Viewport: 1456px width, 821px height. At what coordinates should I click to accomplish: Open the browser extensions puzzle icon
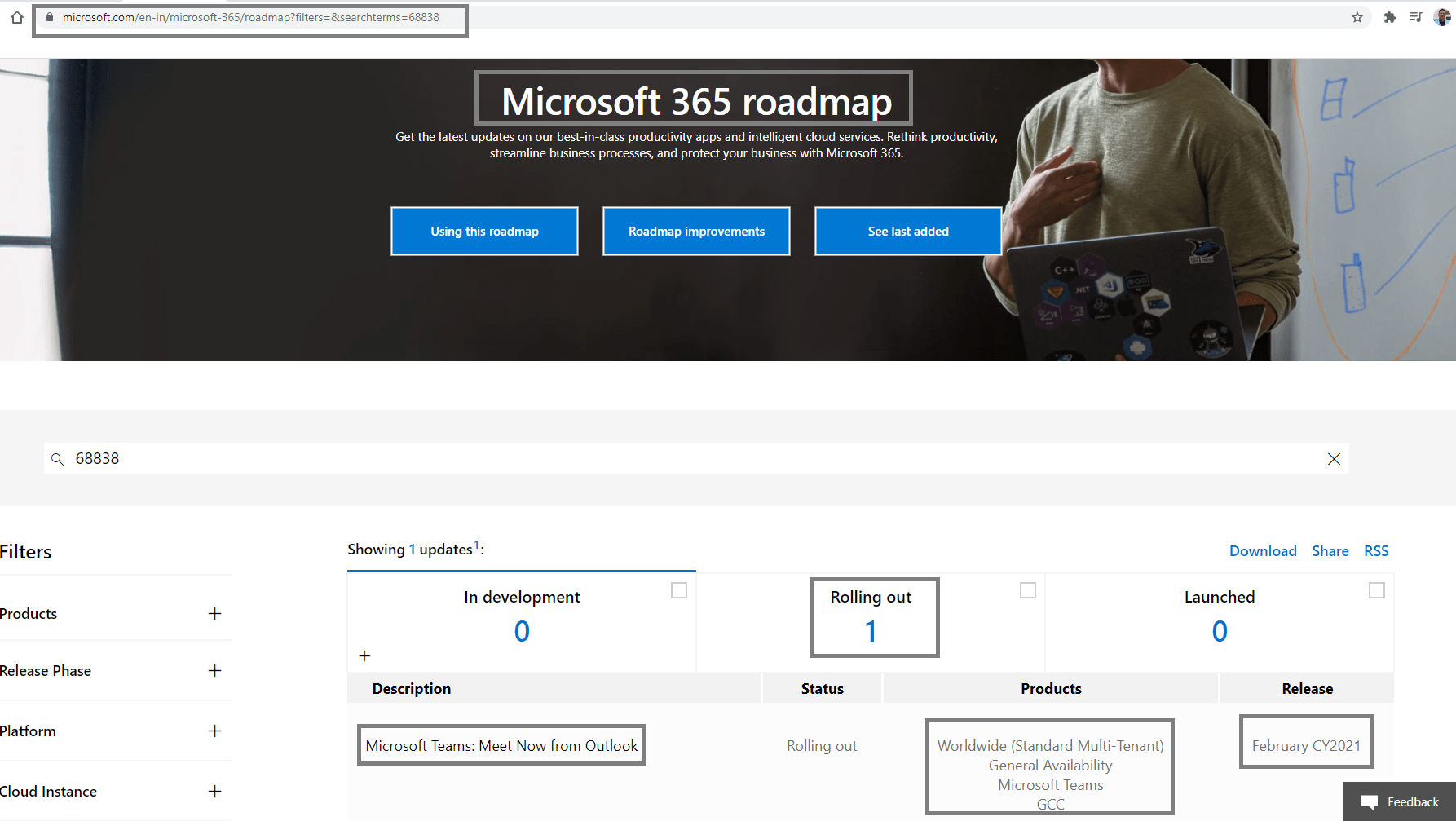[x=1390, y=17]
